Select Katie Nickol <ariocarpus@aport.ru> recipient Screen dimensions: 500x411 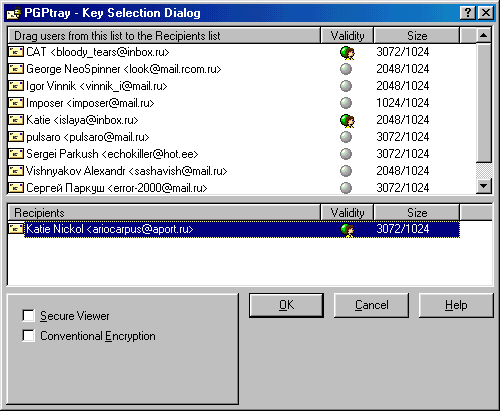click(x=242, y=229)
